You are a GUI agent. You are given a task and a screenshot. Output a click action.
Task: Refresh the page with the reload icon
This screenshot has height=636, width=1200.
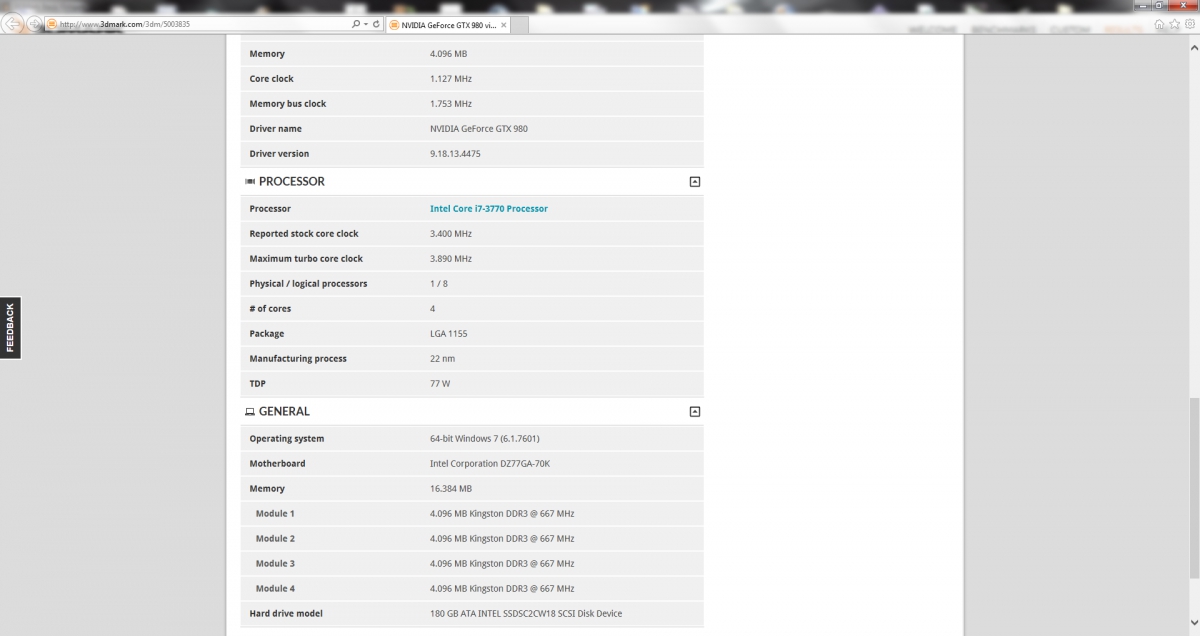coord(376,24)
